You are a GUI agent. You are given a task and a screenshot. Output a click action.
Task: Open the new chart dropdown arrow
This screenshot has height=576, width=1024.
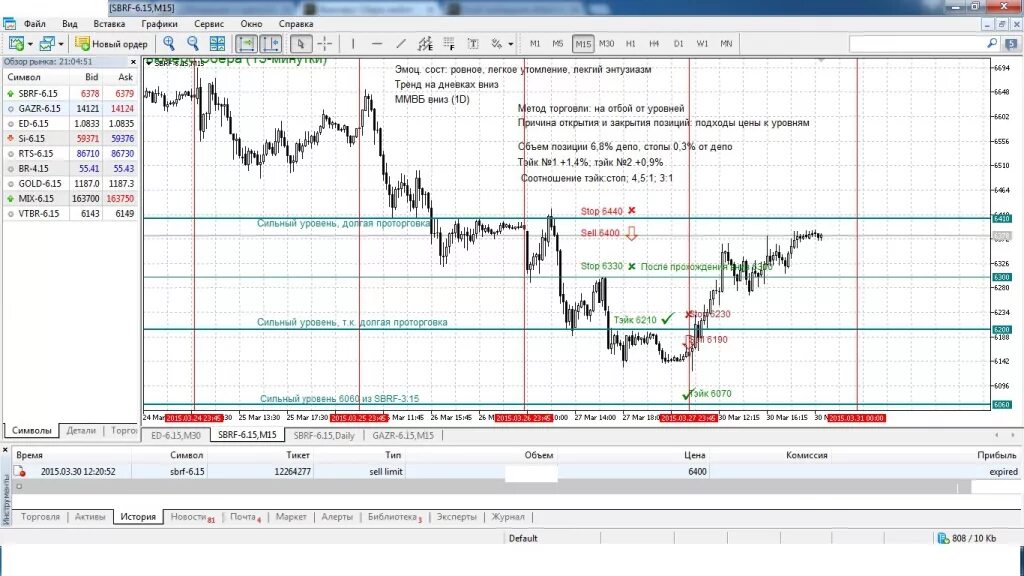30,44
